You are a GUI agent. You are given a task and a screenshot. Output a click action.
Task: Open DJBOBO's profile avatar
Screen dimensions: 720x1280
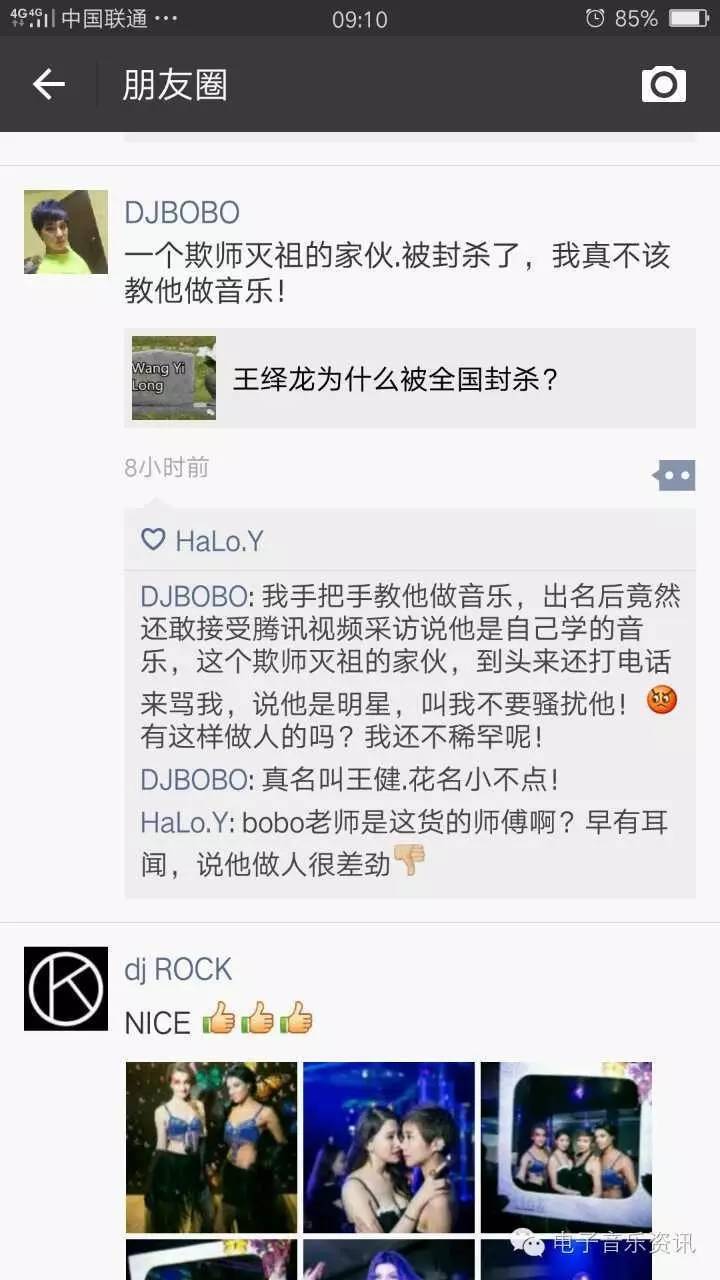[66, 232]
